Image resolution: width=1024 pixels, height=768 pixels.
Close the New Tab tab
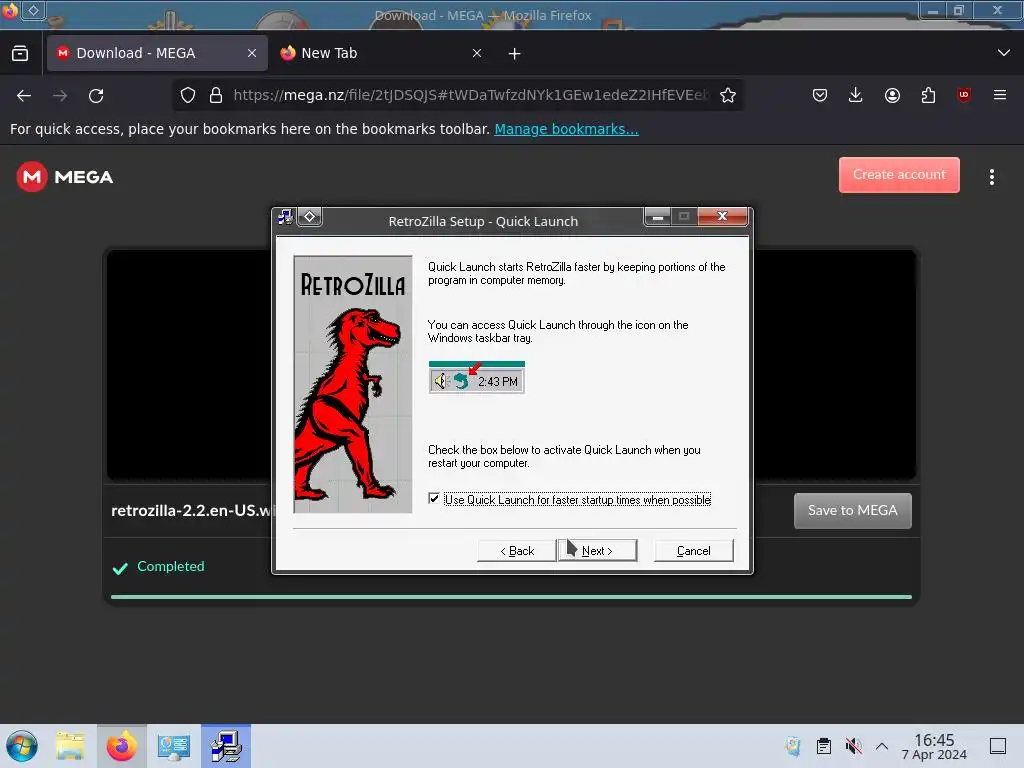click(x=477, y=53)
